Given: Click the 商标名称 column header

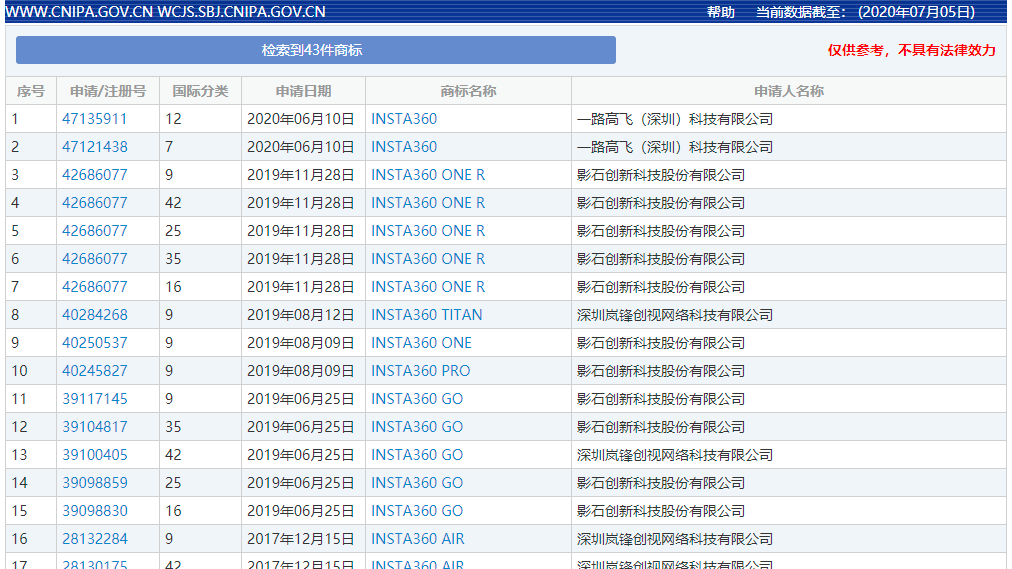Looking at the screenshot, I should 468,91.
